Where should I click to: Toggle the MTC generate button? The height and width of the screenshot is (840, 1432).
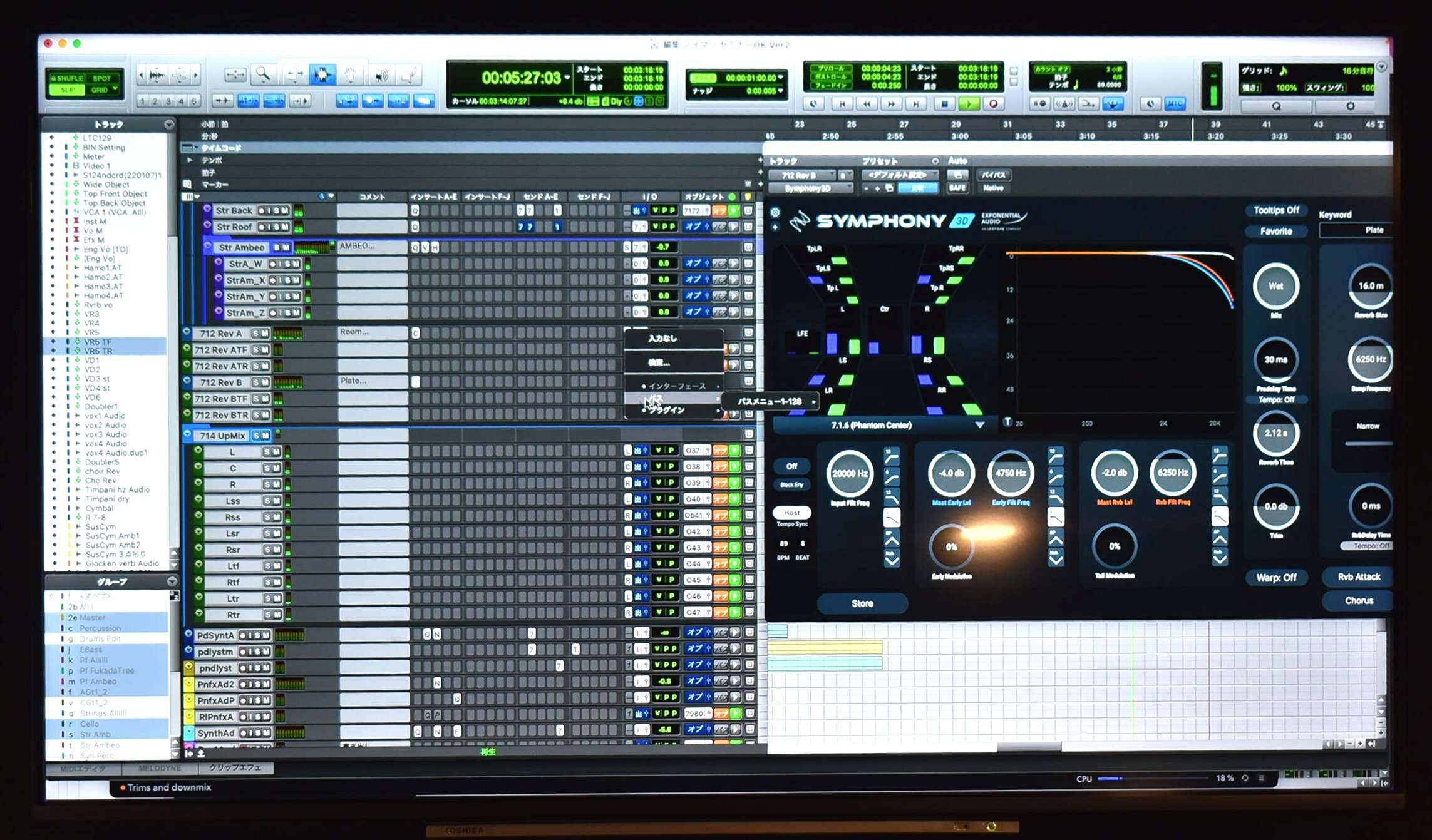coord(1175,104)
